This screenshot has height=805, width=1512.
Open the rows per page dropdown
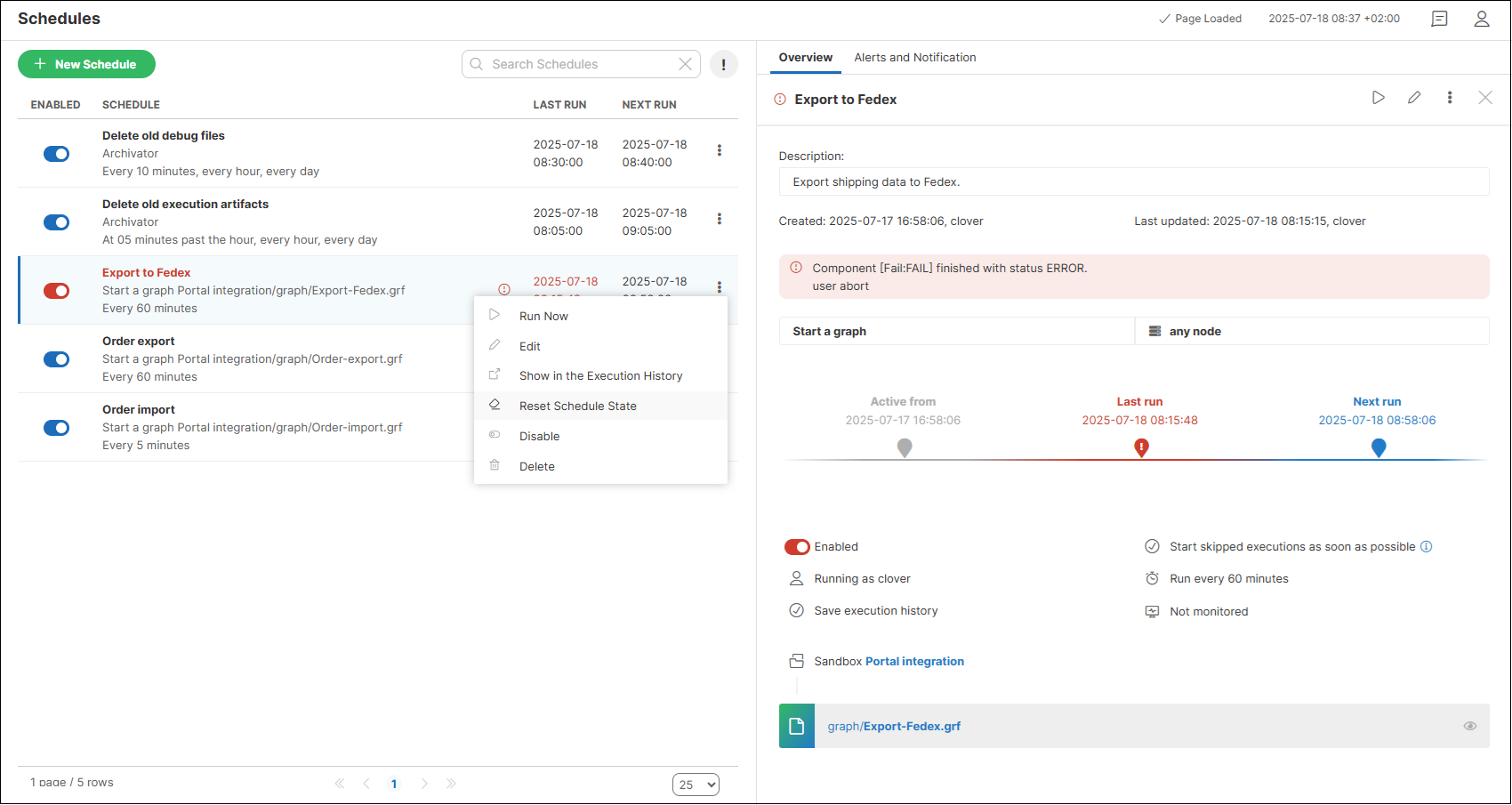click(x=696, y=785)
